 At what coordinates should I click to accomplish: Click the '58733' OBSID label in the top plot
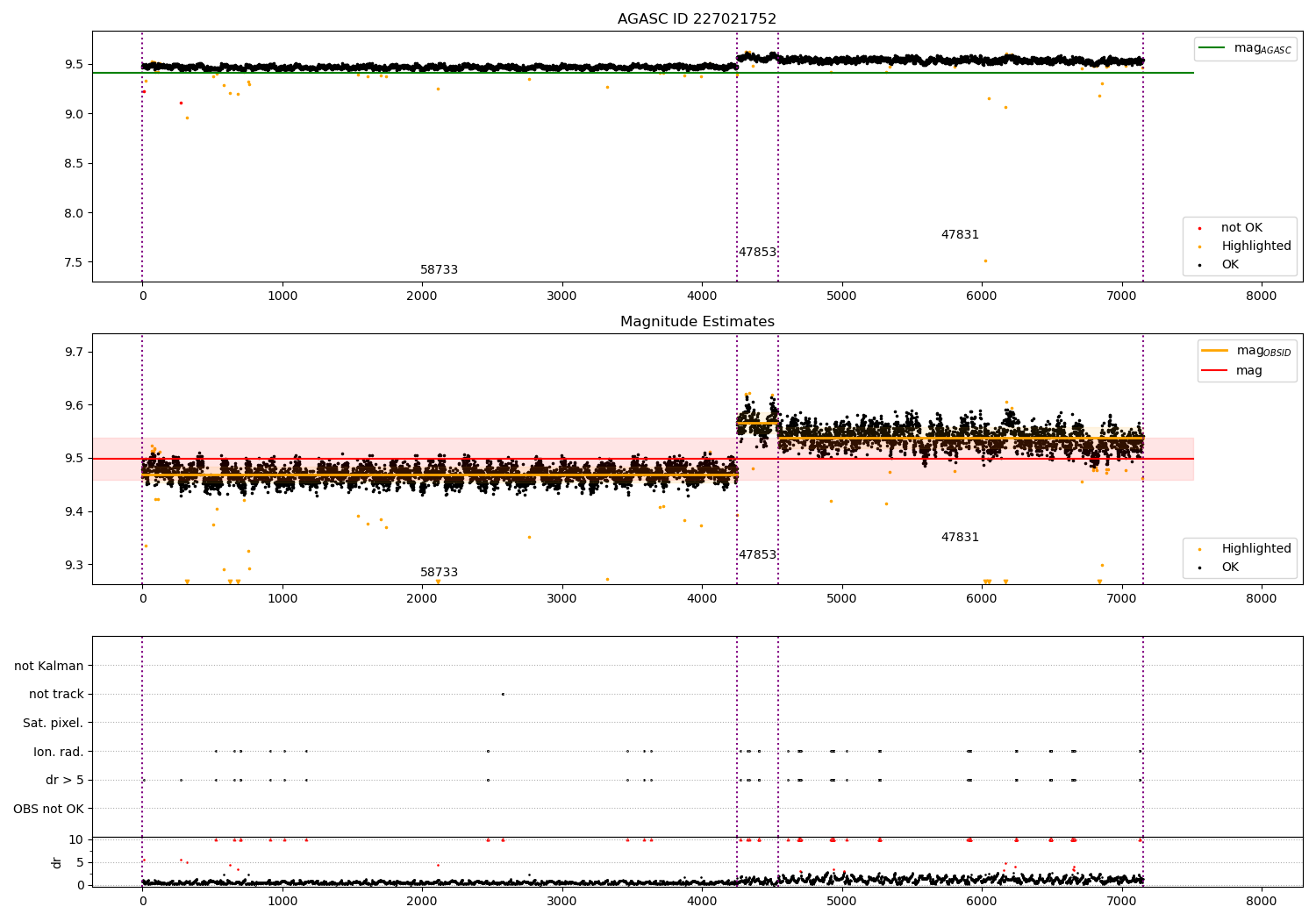[x=439, y=270]
